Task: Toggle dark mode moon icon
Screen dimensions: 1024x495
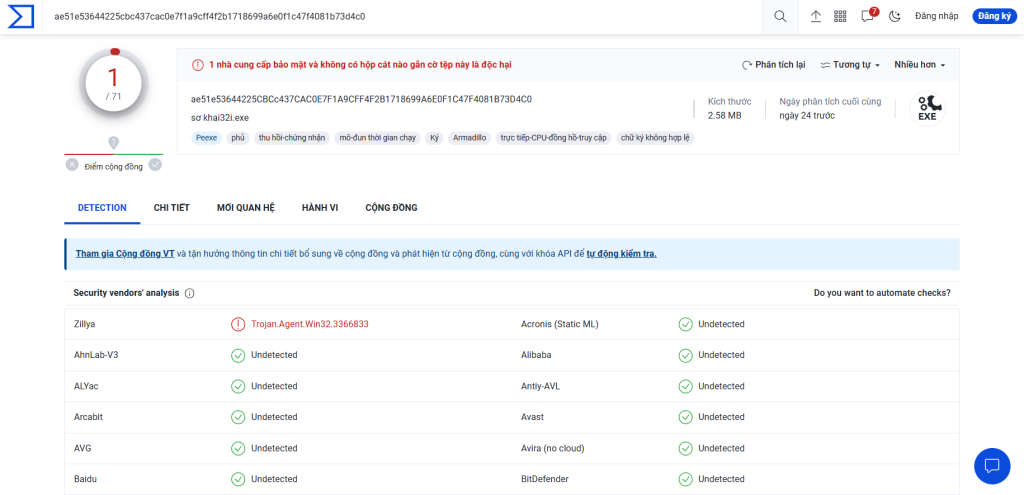Action: click(894, 16)
